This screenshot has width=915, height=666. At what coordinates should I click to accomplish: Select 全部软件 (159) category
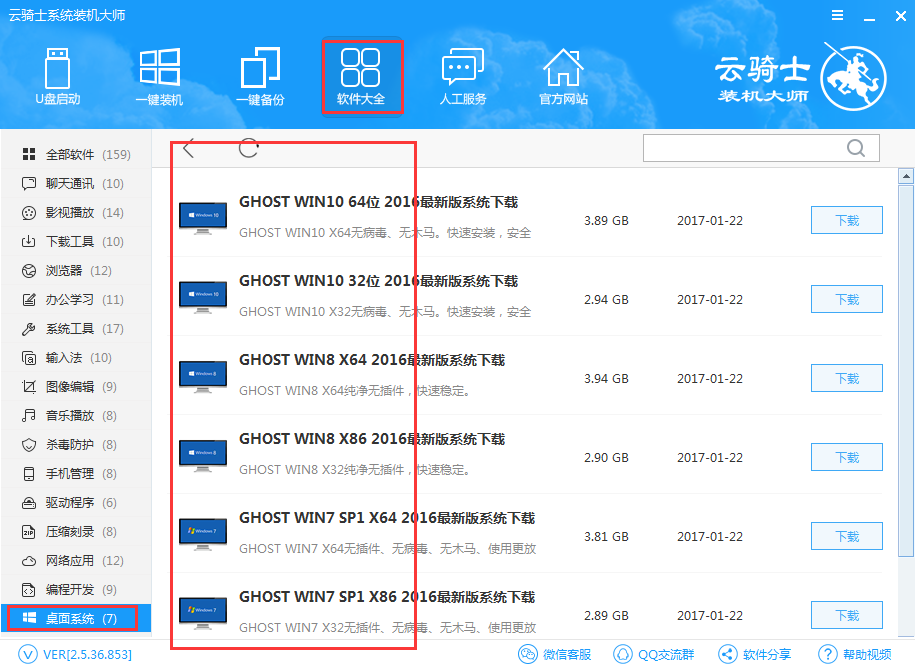[x=76, y=154]
